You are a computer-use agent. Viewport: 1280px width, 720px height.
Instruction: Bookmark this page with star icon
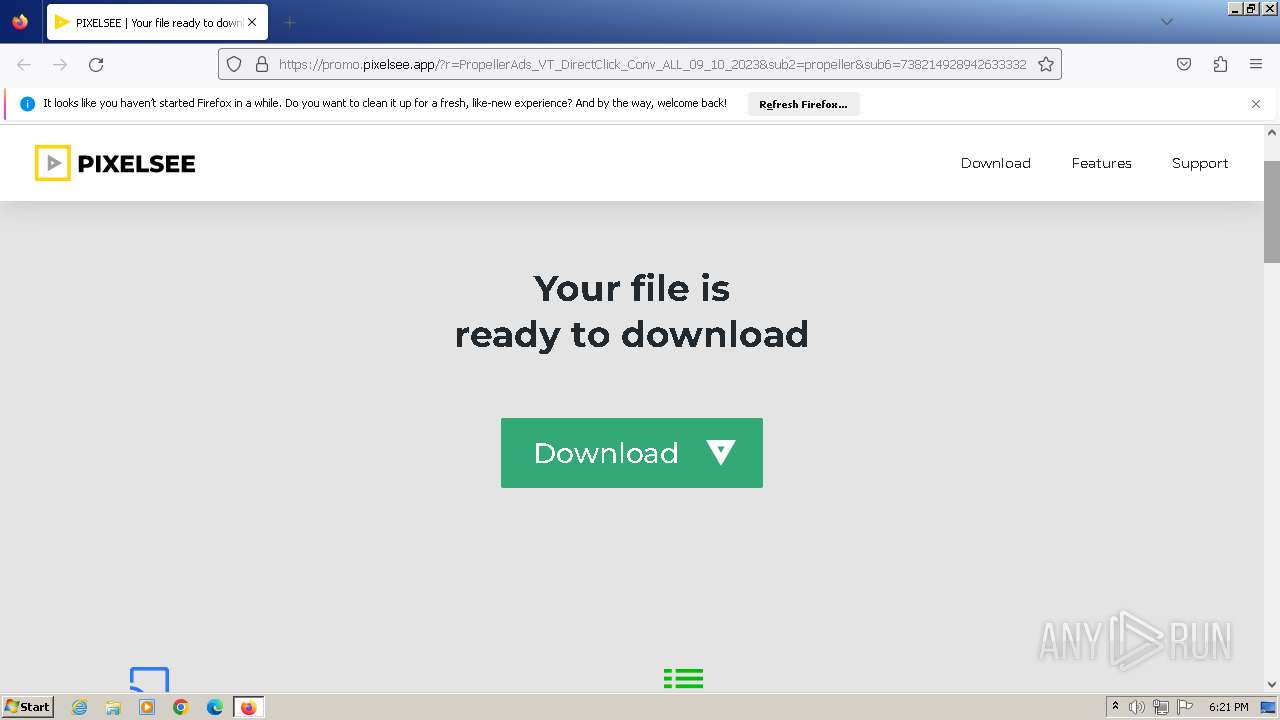[x=1046, y=64]
